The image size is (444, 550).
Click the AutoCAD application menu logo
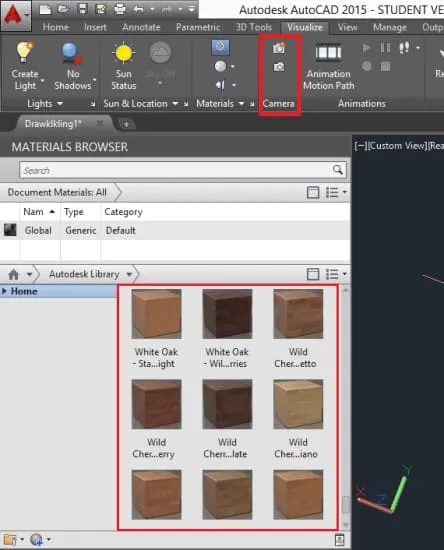point(14,15)
